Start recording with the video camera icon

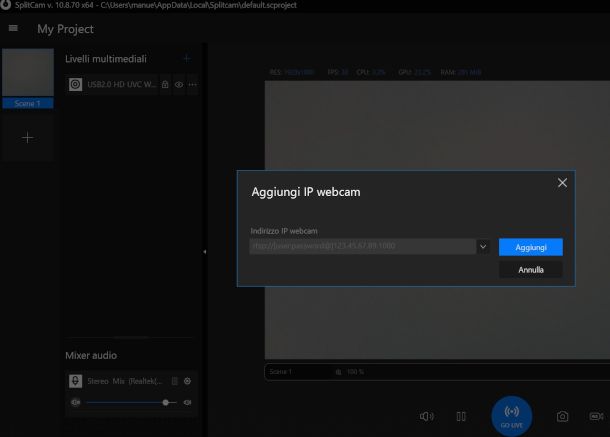pyautogui.click(x=596, y=416)
